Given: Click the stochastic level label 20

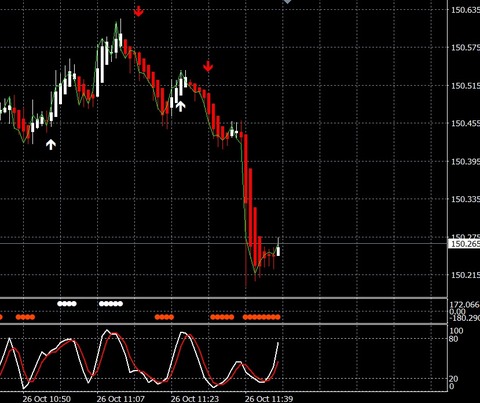Looking at the screenshot, I should click(454, 379).
